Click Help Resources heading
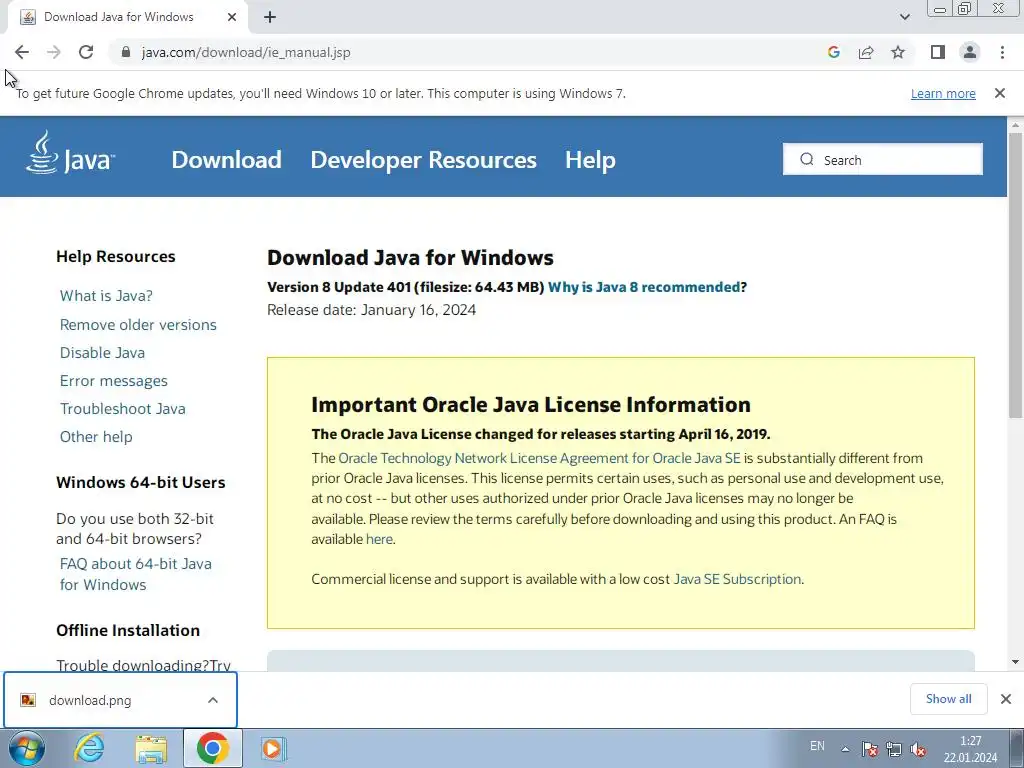Image resolution: width=1024 pixels, height=768 pixels. (116, 257)
